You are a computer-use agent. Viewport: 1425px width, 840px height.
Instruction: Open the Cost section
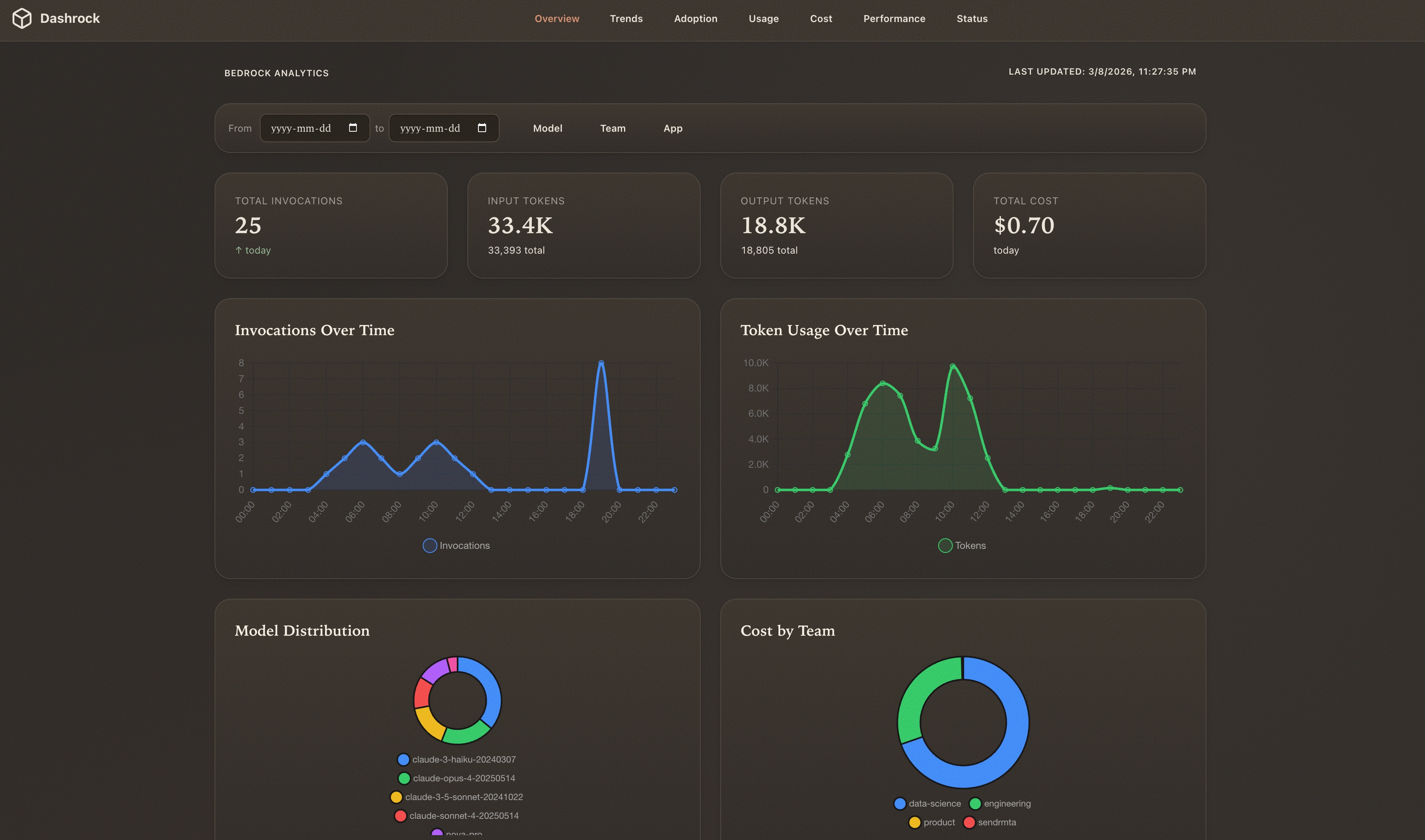(x=820, y=18)
